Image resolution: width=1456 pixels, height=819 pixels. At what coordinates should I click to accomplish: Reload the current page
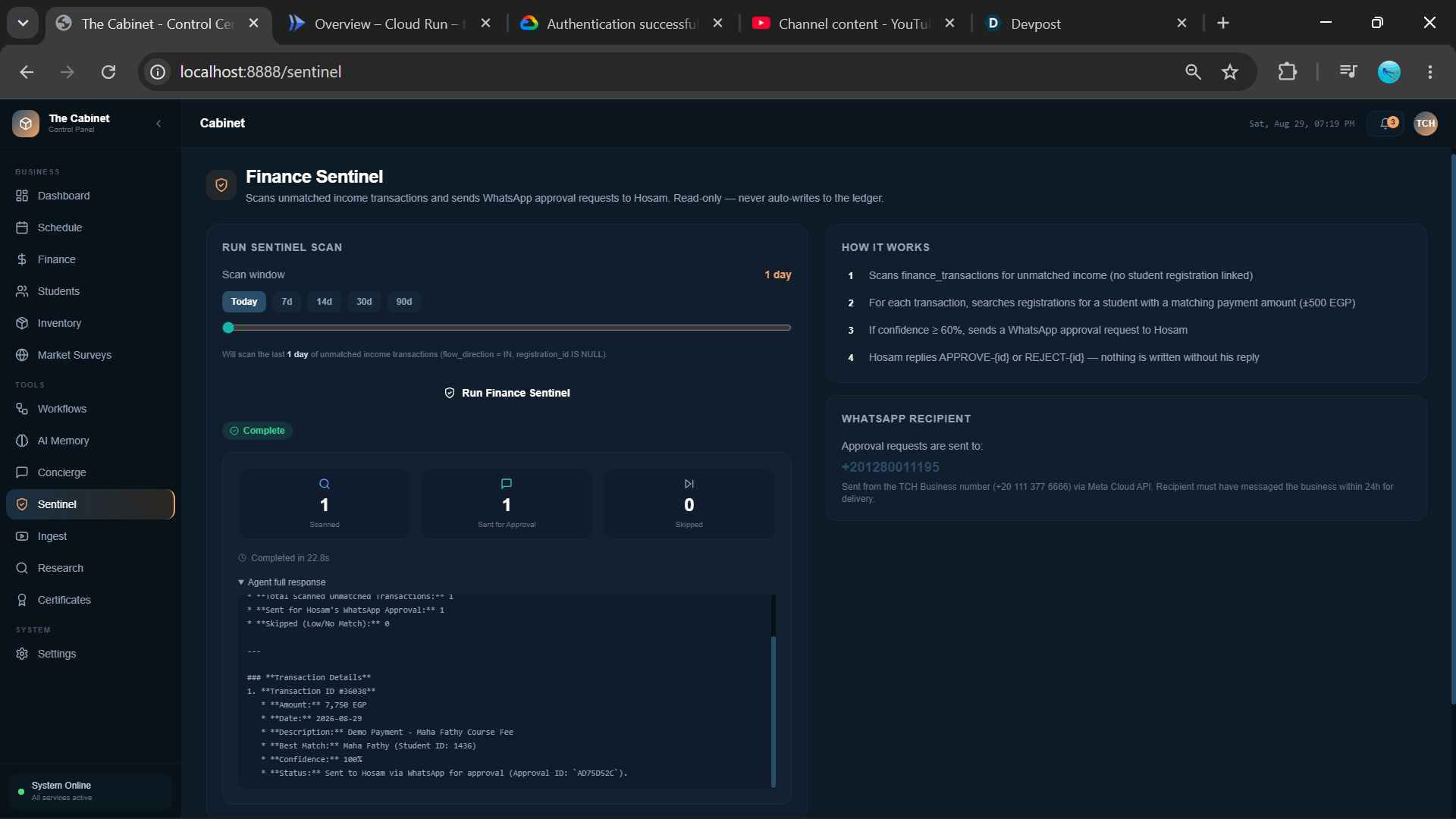(x=108, y=72)
